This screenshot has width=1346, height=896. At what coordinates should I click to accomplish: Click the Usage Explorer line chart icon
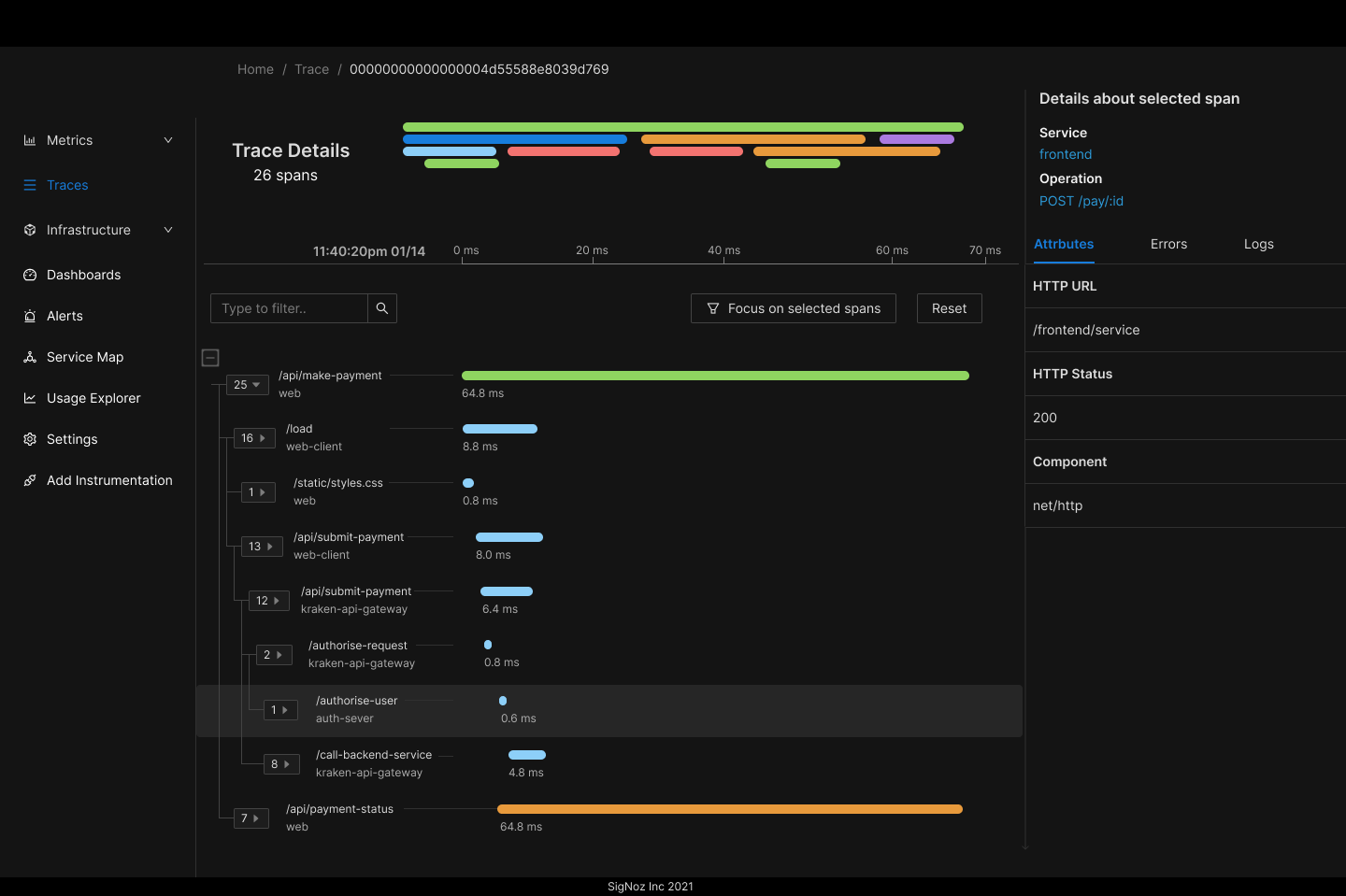[30, 398]
